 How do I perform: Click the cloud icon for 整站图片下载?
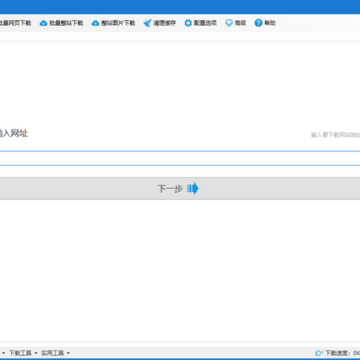click(x=96, y=23)
